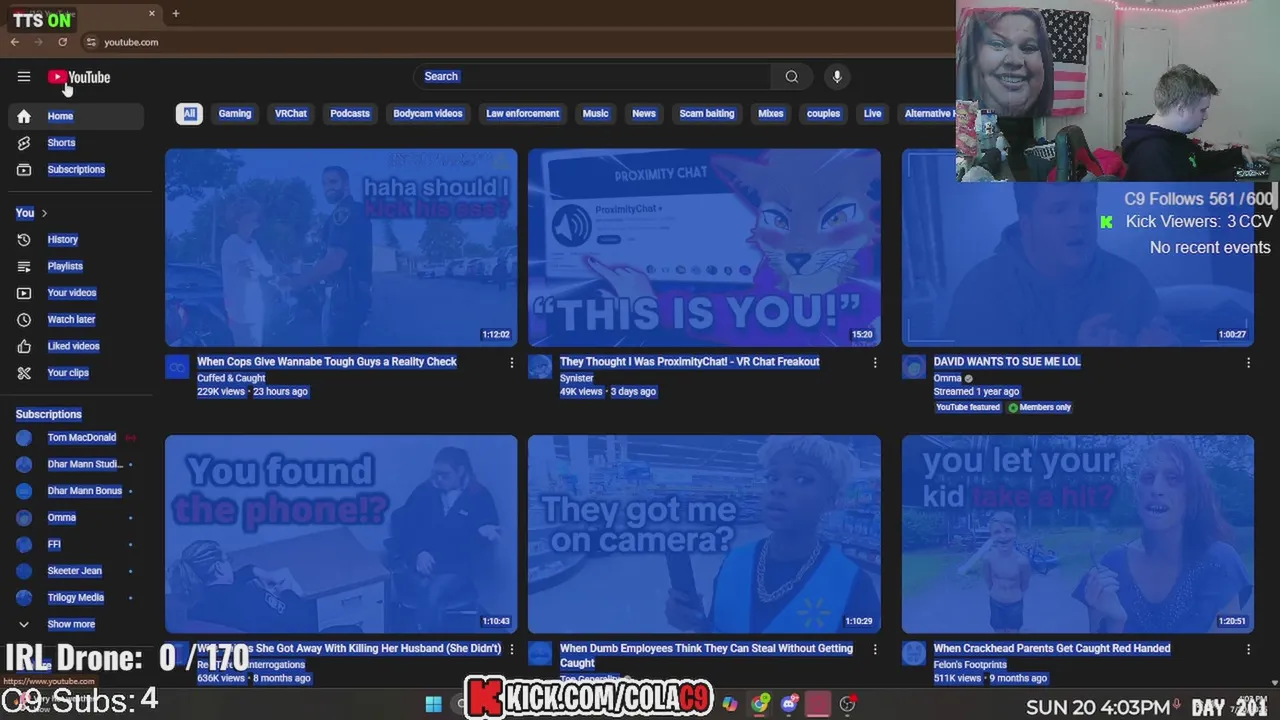This screenshot has width=1280, height=720.
Task: Open options for Dumb Employees video
Action: click(874, 650)
